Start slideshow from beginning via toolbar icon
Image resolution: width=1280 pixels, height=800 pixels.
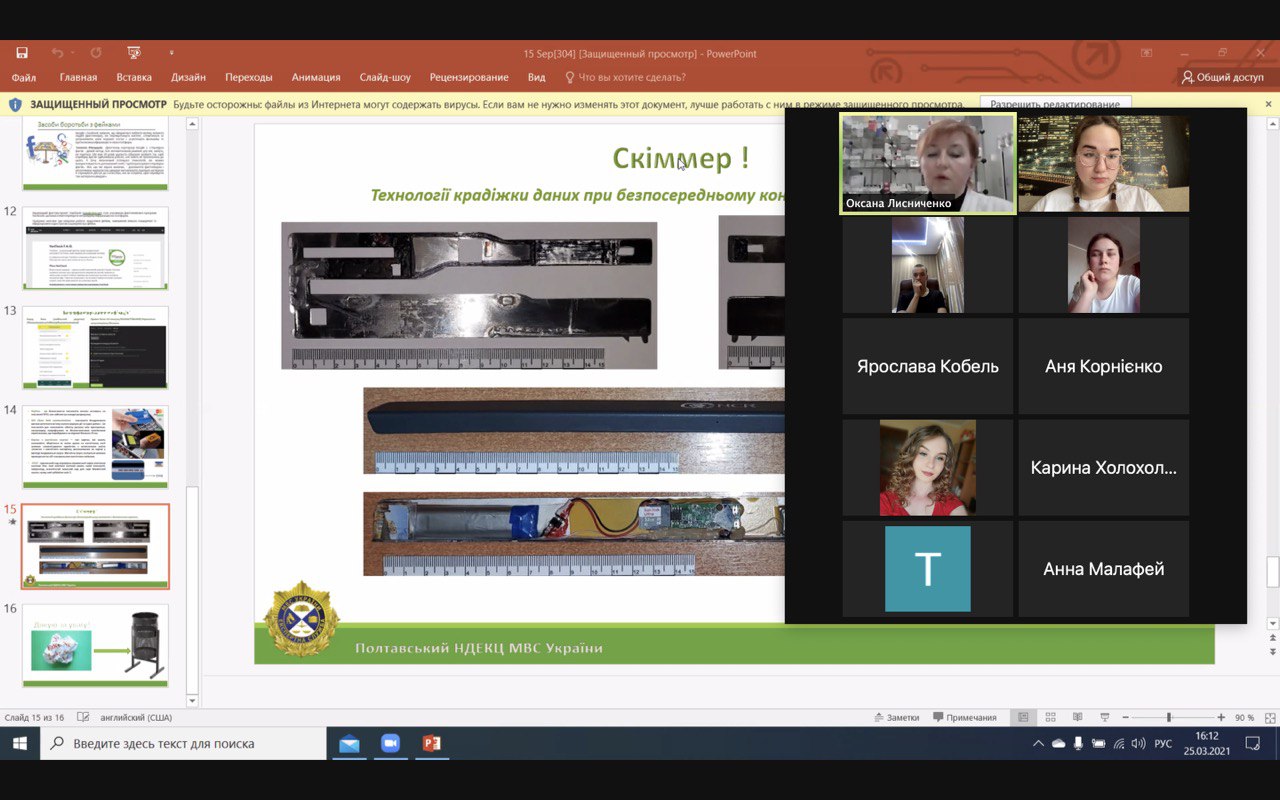click(x=134, y=53)
